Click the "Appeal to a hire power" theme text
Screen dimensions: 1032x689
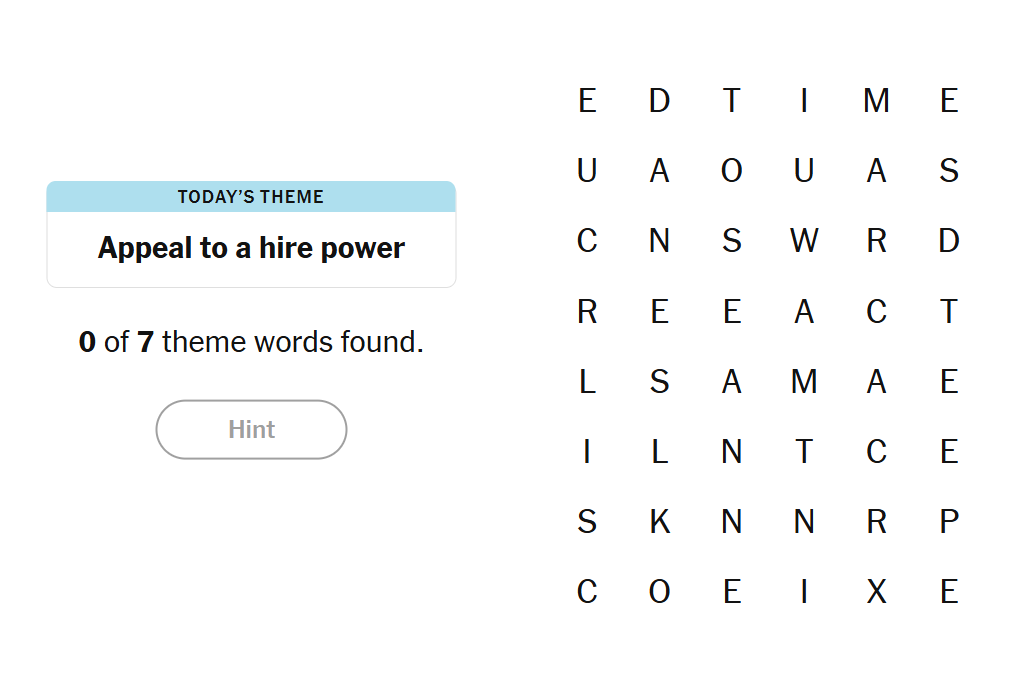251,248
